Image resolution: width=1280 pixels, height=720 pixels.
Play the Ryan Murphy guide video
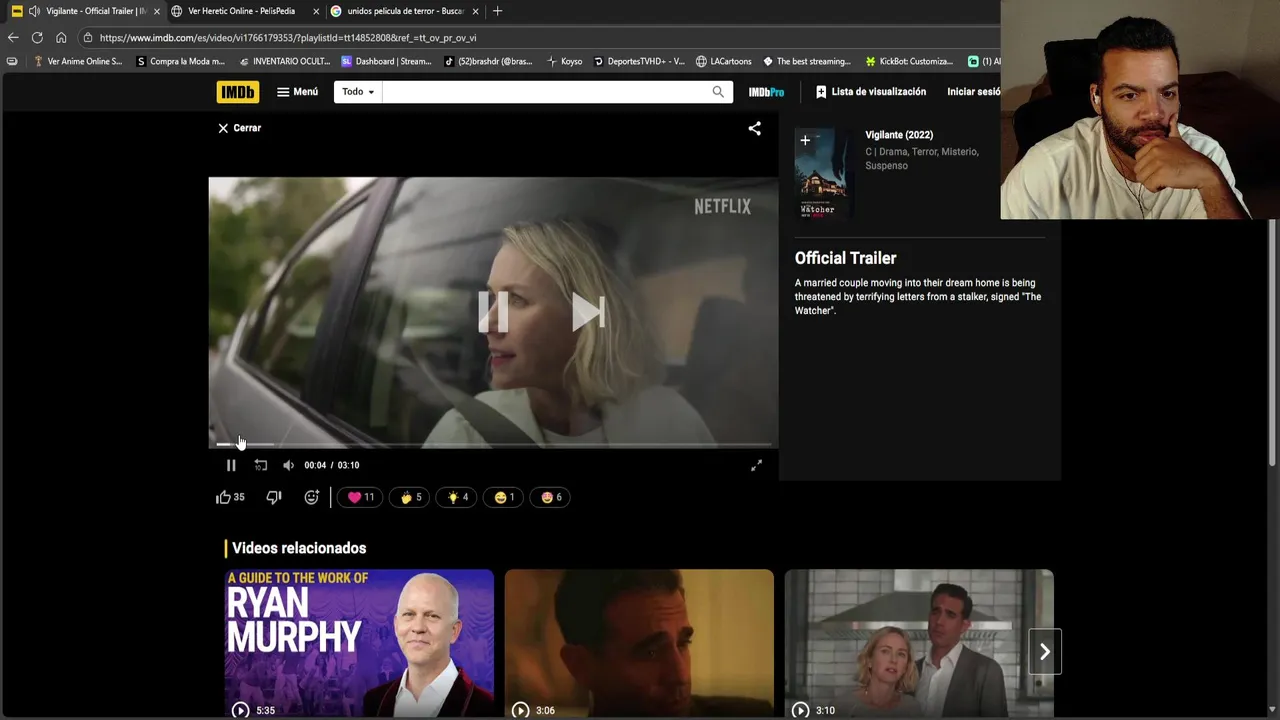[x=359, y=643]
